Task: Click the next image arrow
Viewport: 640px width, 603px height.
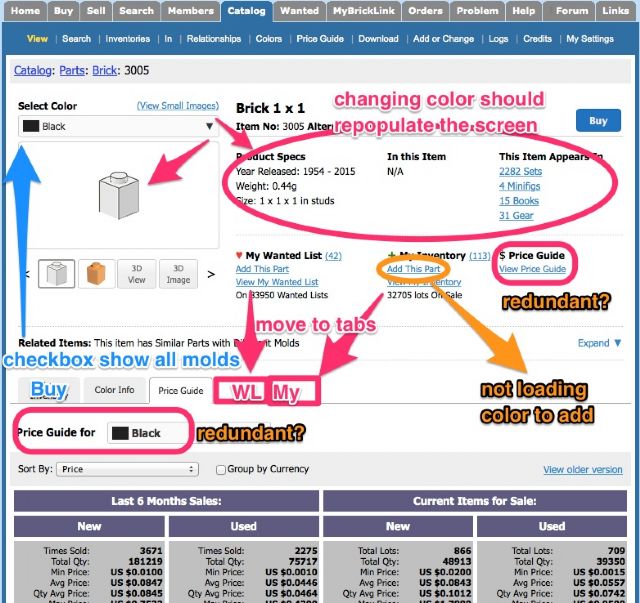Action: tap(210, 273)
